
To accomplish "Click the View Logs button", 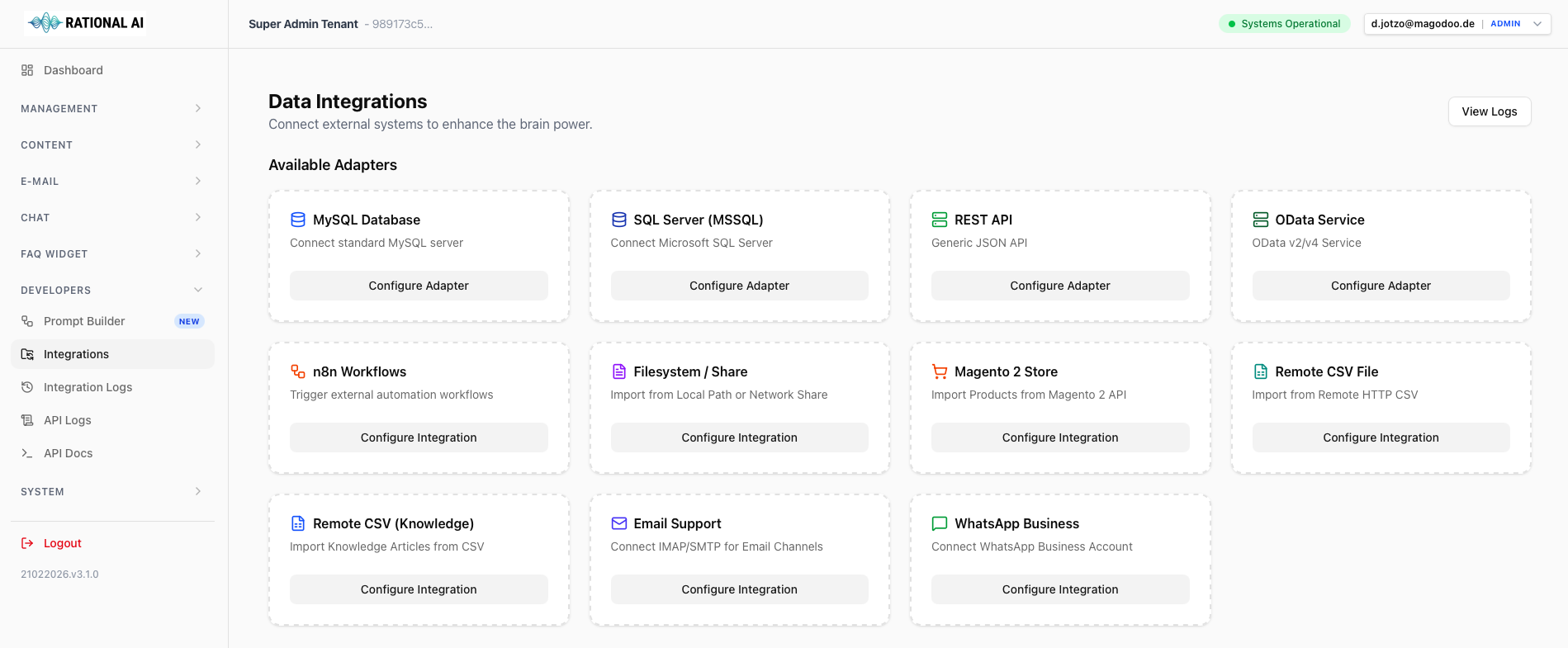I will click(x=1490, y=111).
